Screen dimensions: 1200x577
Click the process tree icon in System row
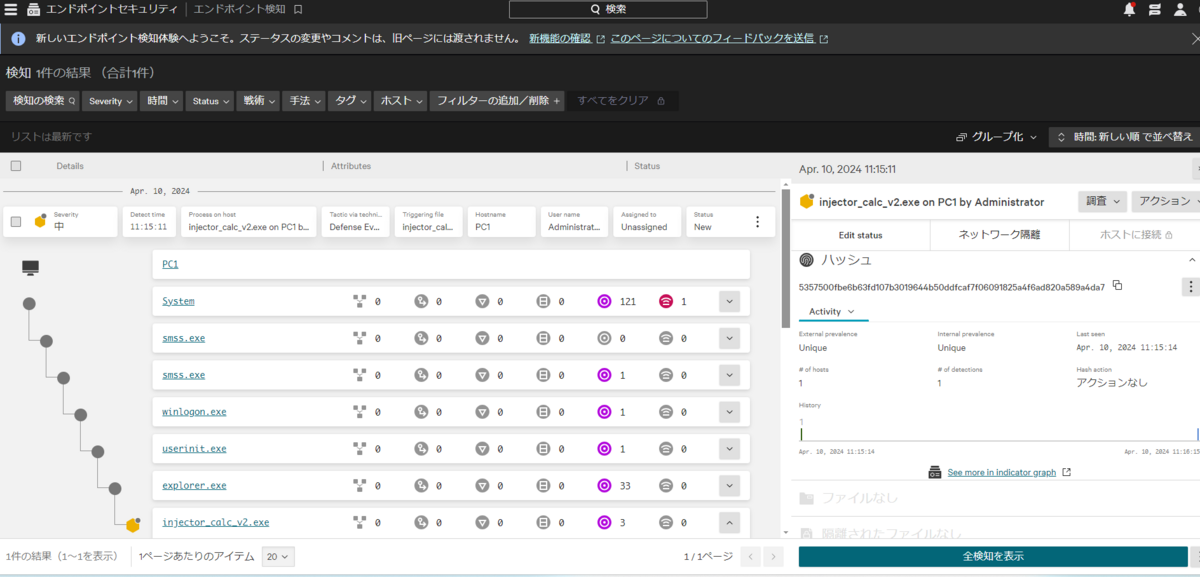click(360, 301)
